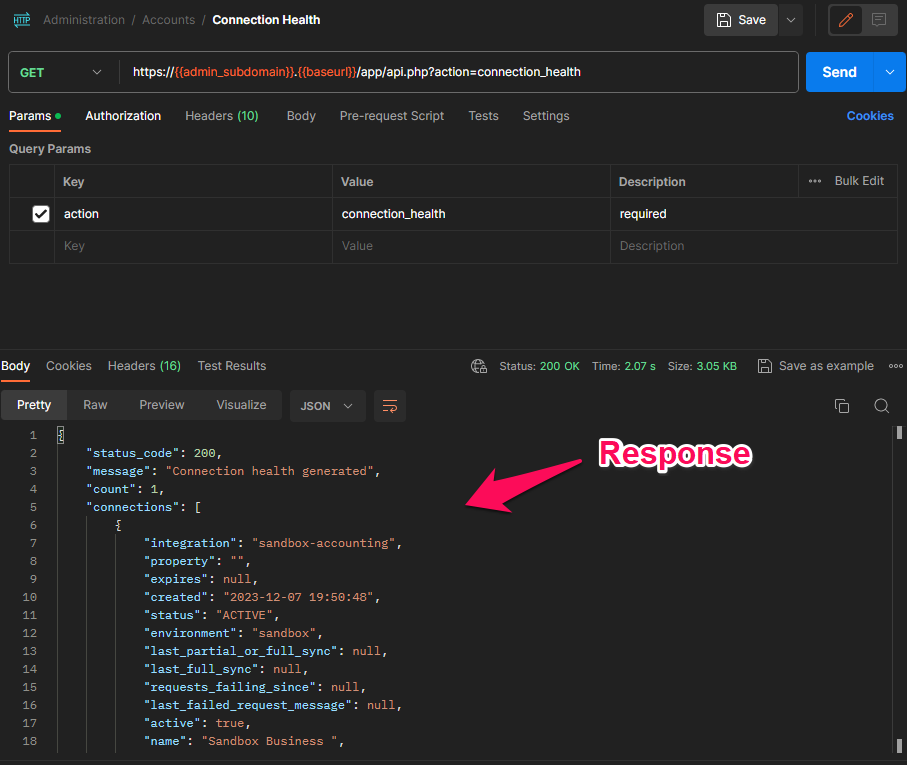Open the GET method dropdown
The height and width of the screenshot is (765, 907).
coord(61,72)
